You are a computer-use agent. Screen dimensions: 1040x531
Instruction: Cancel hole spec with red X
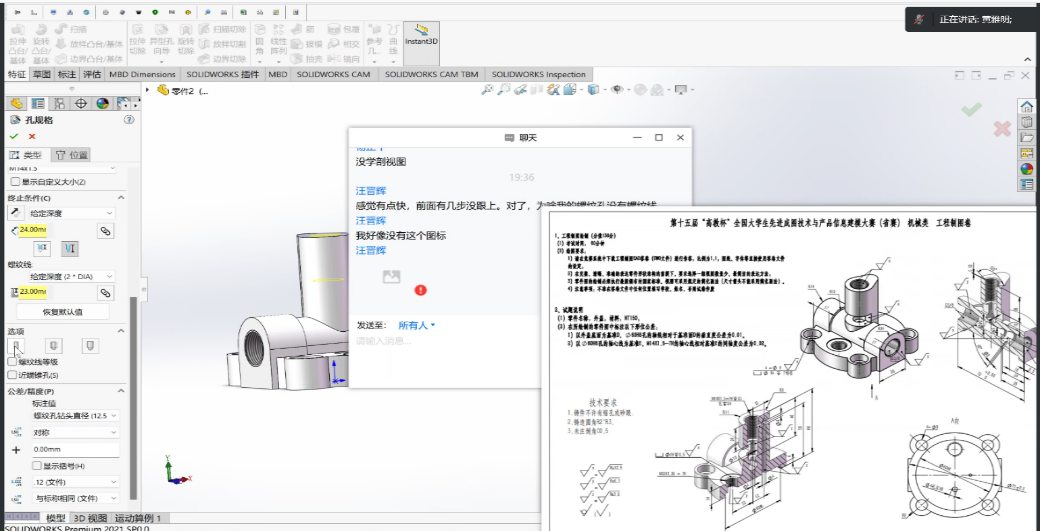[32, 137]
